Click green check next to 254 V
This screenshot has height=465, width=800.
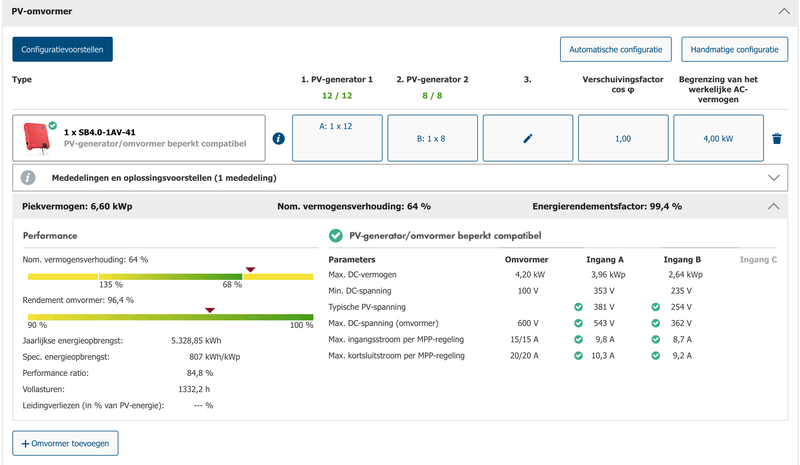(x=655, y=307)
